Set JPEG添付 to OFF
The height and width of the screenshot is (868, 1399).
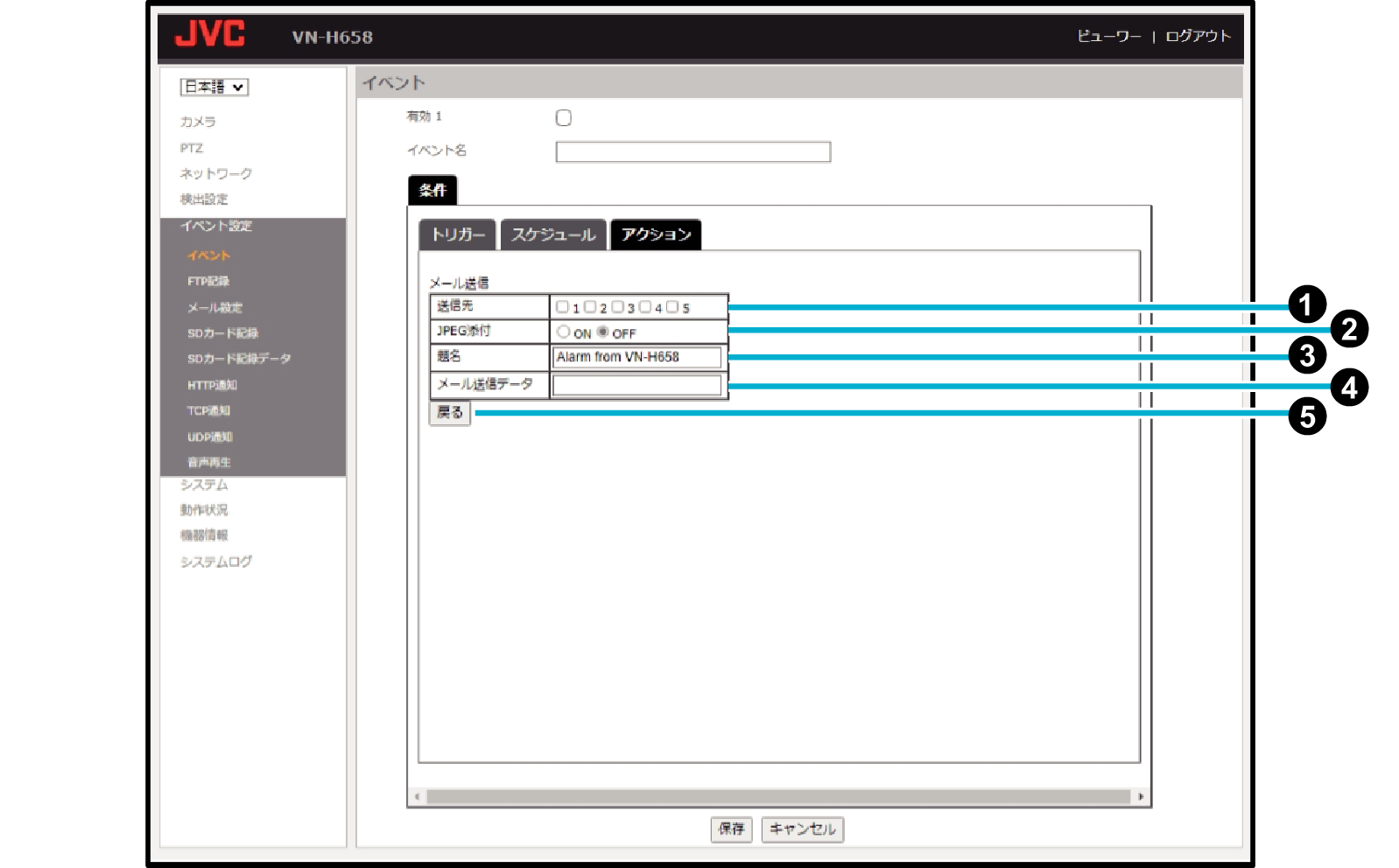point(603,332)
